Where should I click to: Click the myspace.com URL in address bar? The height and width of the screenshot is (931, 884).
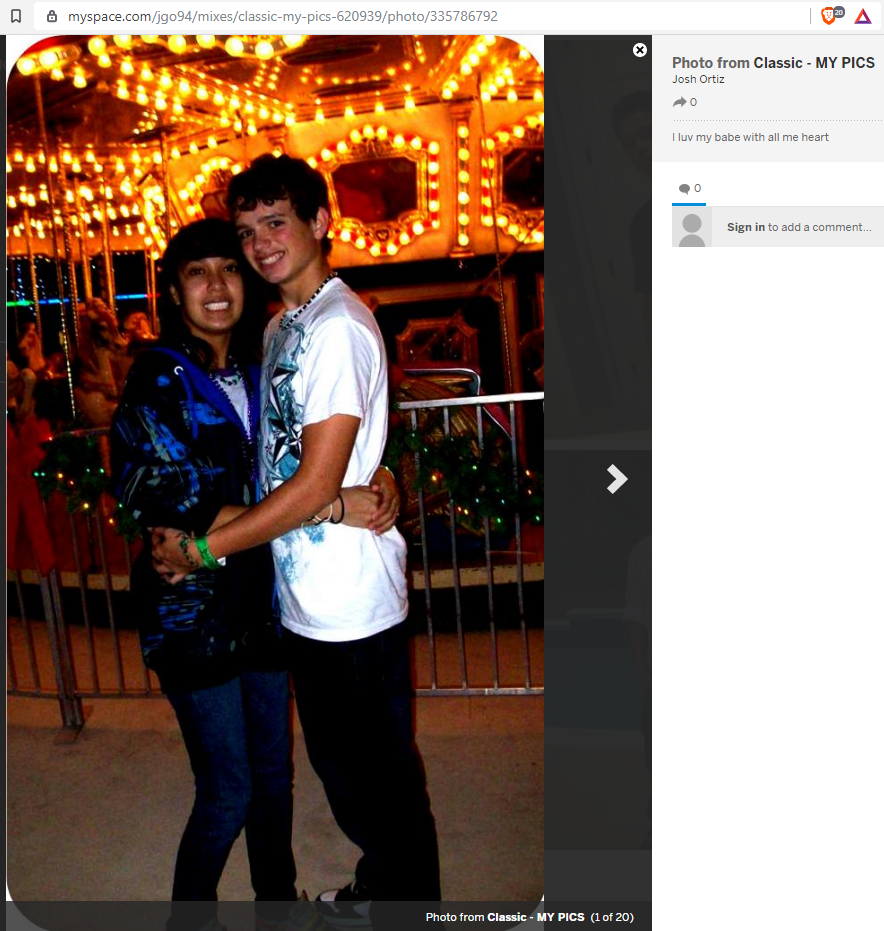point(283,16)
